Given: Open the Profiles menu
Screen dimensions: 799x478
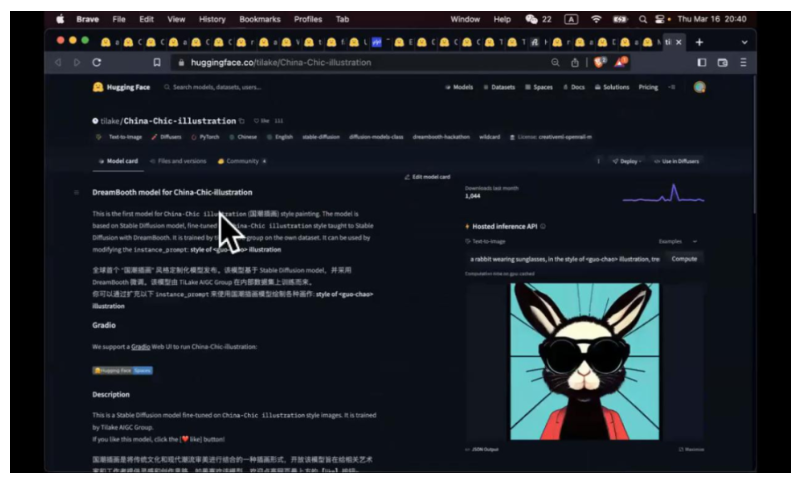Looking at the screenshot, I should [x=308, y=19].
